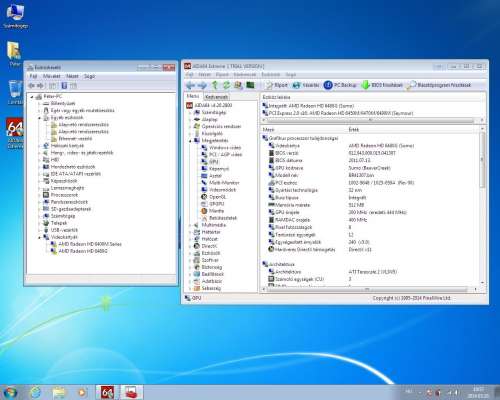This screenshot has width=500, height=400.
Task: Switch to AIDA64 taskbar button
Action: (107, 392)
